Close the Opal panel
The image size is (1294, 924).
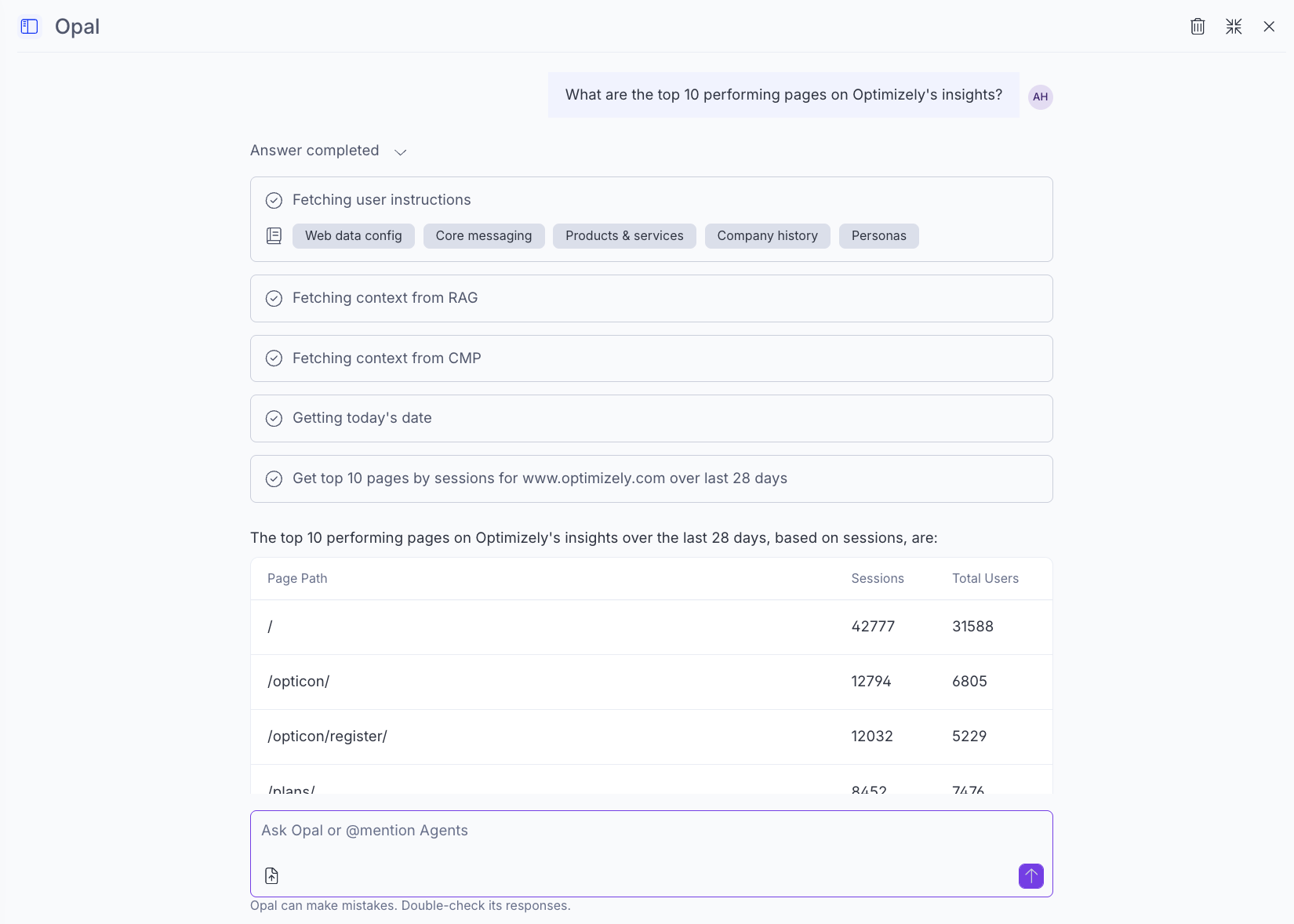[x=1269, y=27]
